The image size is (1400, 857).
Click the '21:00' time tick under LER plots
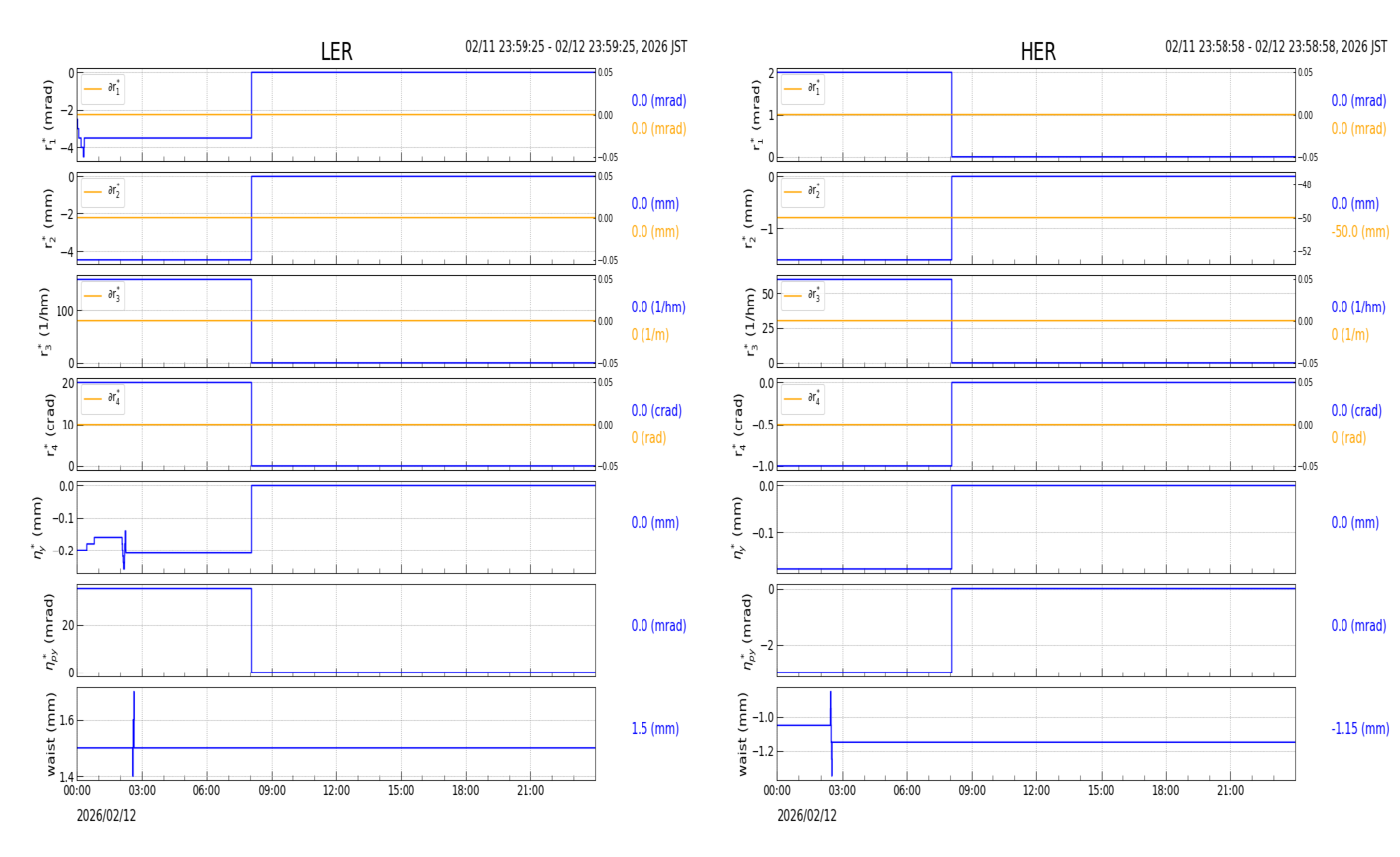click(x=530, y=791)
